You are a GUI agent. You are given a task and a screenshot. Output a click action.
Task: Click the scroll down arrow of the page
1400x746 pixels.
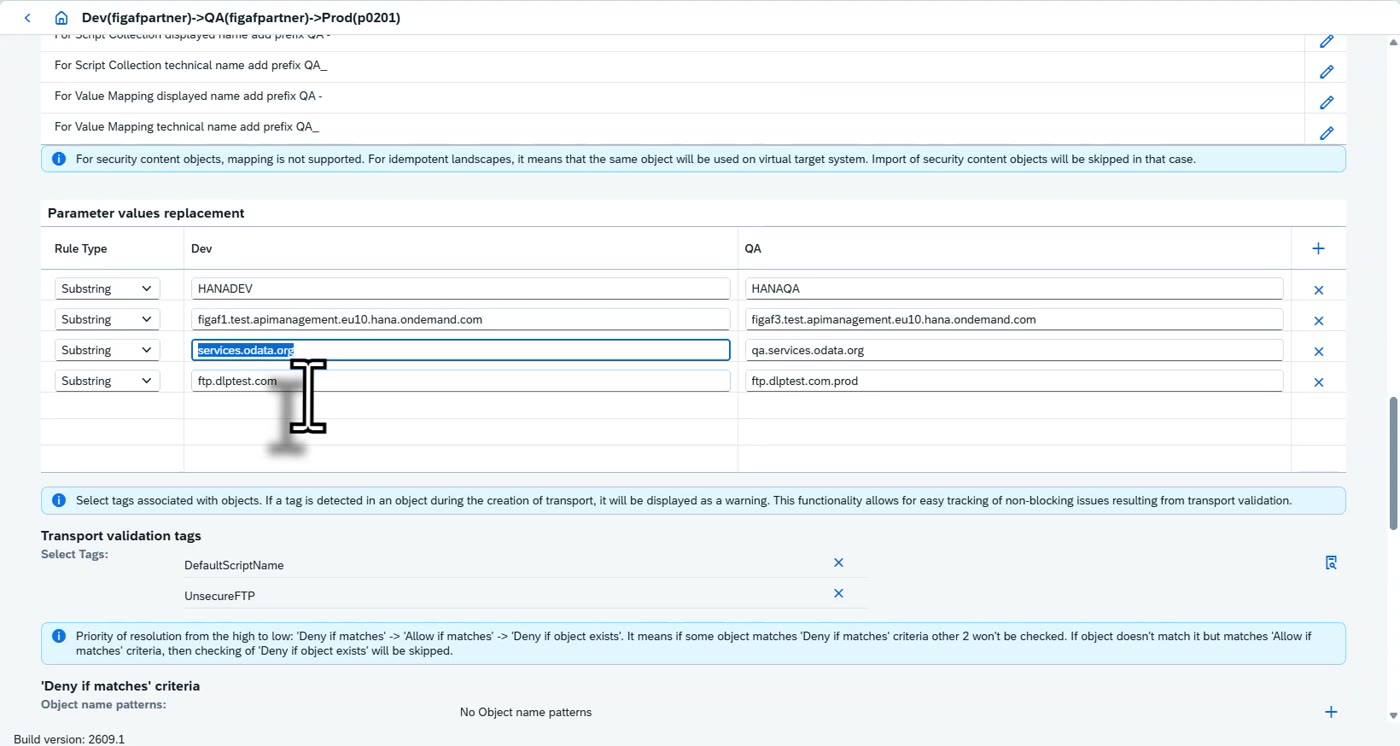1393,716
